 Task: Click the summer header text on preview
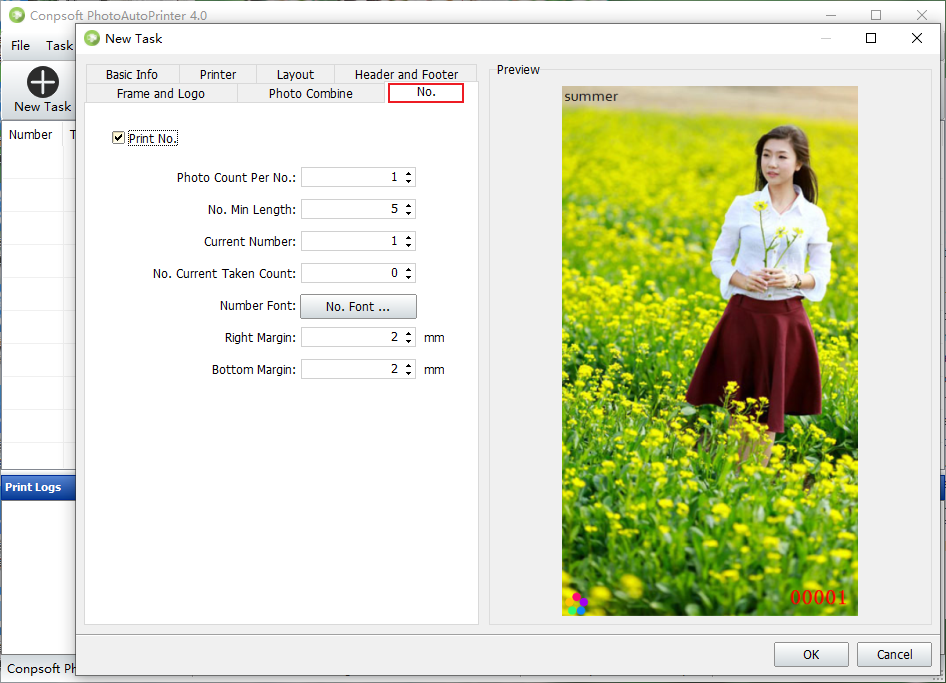pyautogui.click(x=591, y=97)
